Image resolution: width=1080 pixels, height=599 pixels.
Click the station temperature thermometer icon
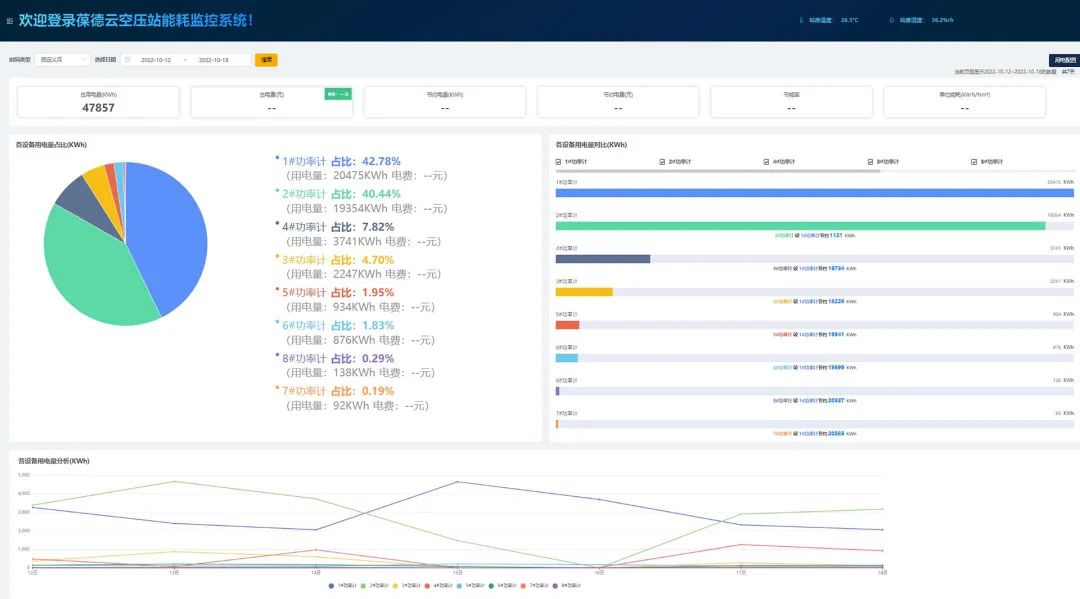800,20
